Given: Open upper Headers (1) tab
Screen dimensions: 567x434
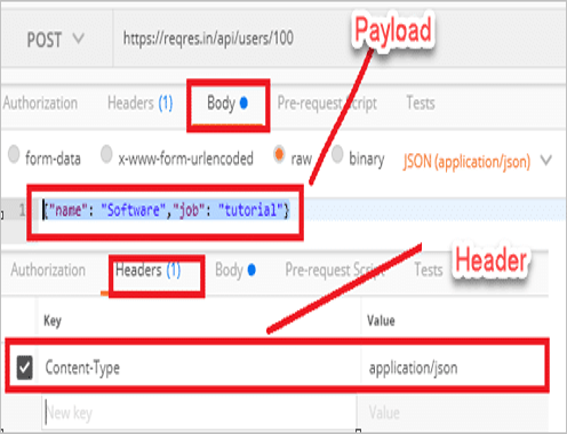Looking at the screenshot, I should [x=140, y=103].
